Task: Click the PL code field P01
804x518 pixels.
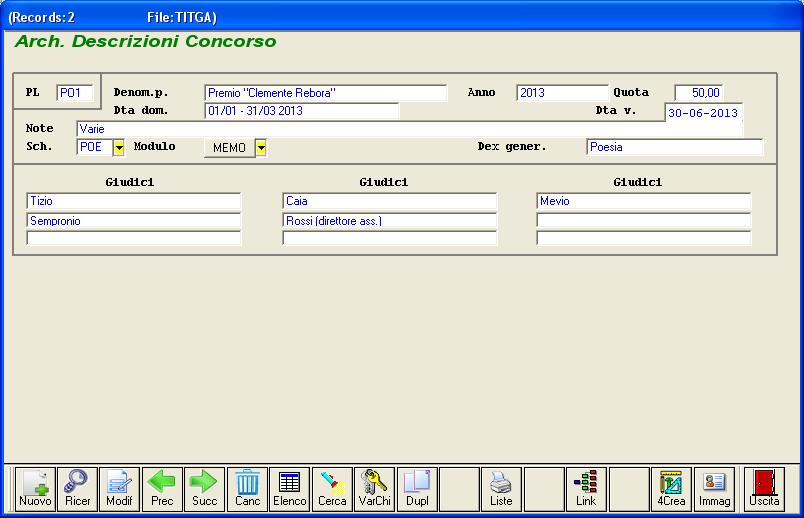Action: click(75, 93)
